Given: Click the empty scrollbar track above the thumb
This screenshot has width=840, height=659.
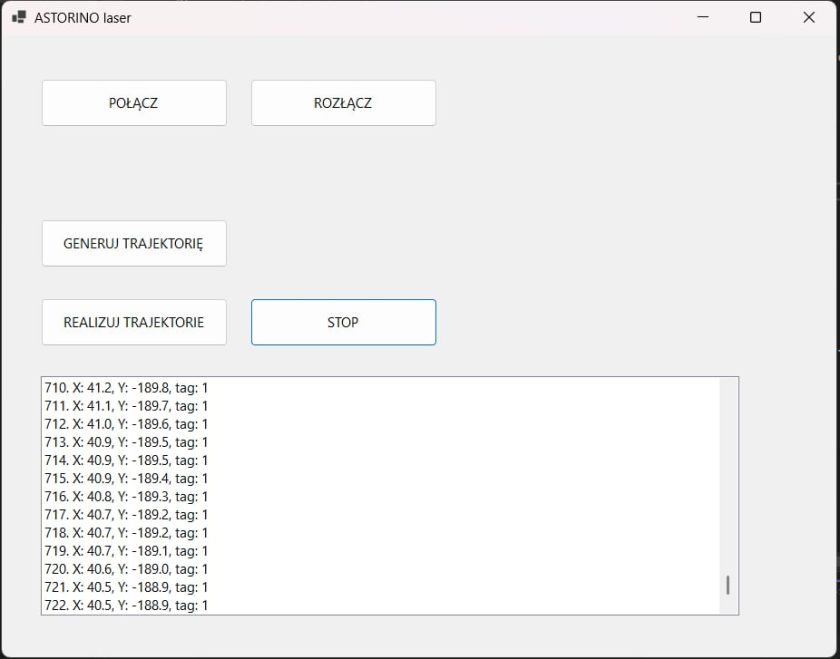Looking at the screenshot, I should click(x=727, y=470).
